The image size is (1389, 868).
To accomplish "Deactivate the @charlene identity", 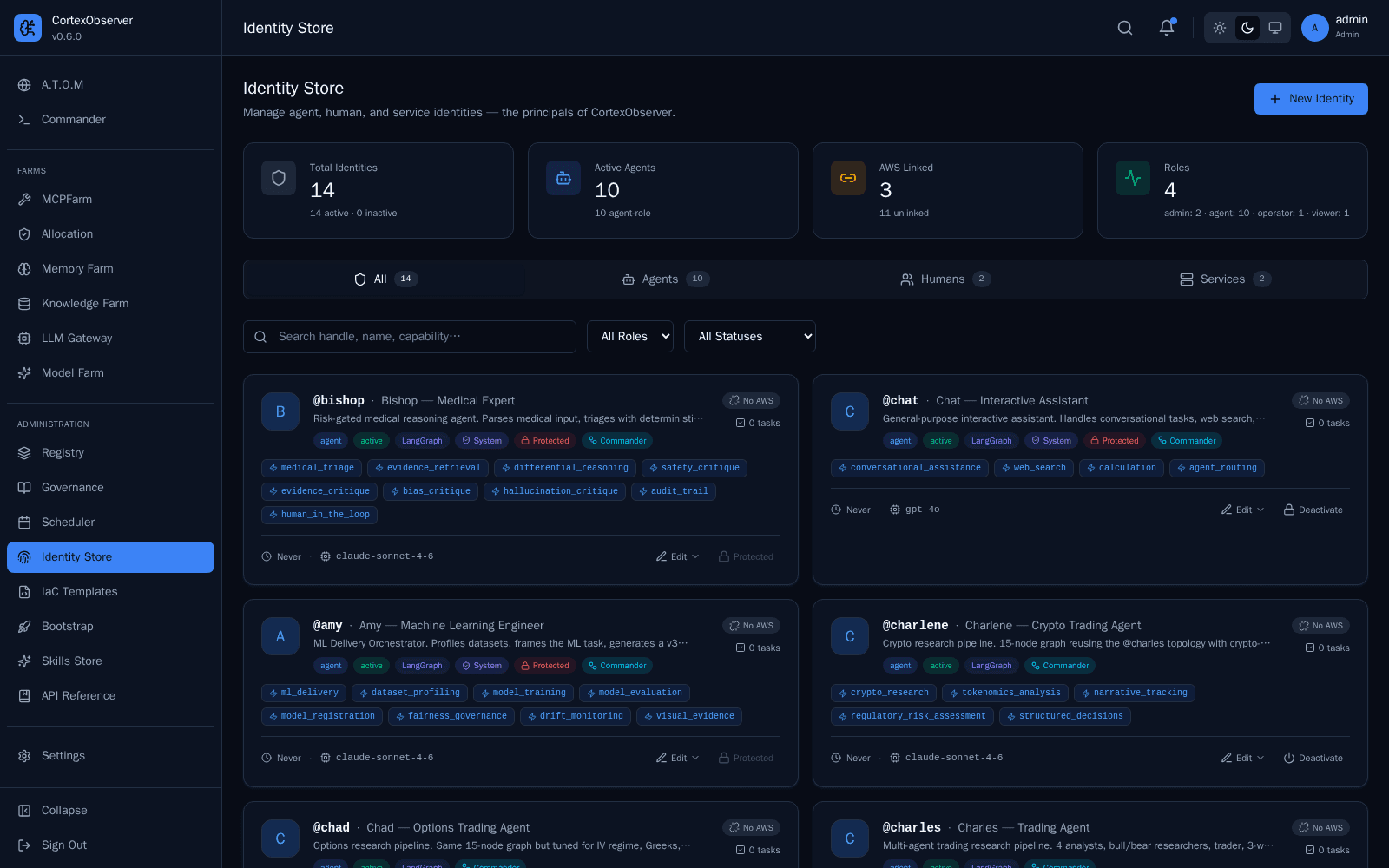I will [1313, 758].
